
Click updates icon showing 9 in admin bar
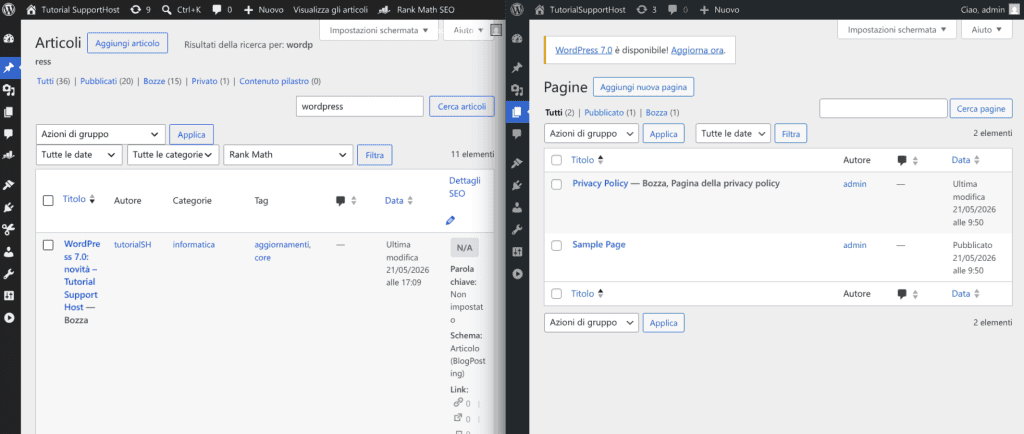coord(140,10)
